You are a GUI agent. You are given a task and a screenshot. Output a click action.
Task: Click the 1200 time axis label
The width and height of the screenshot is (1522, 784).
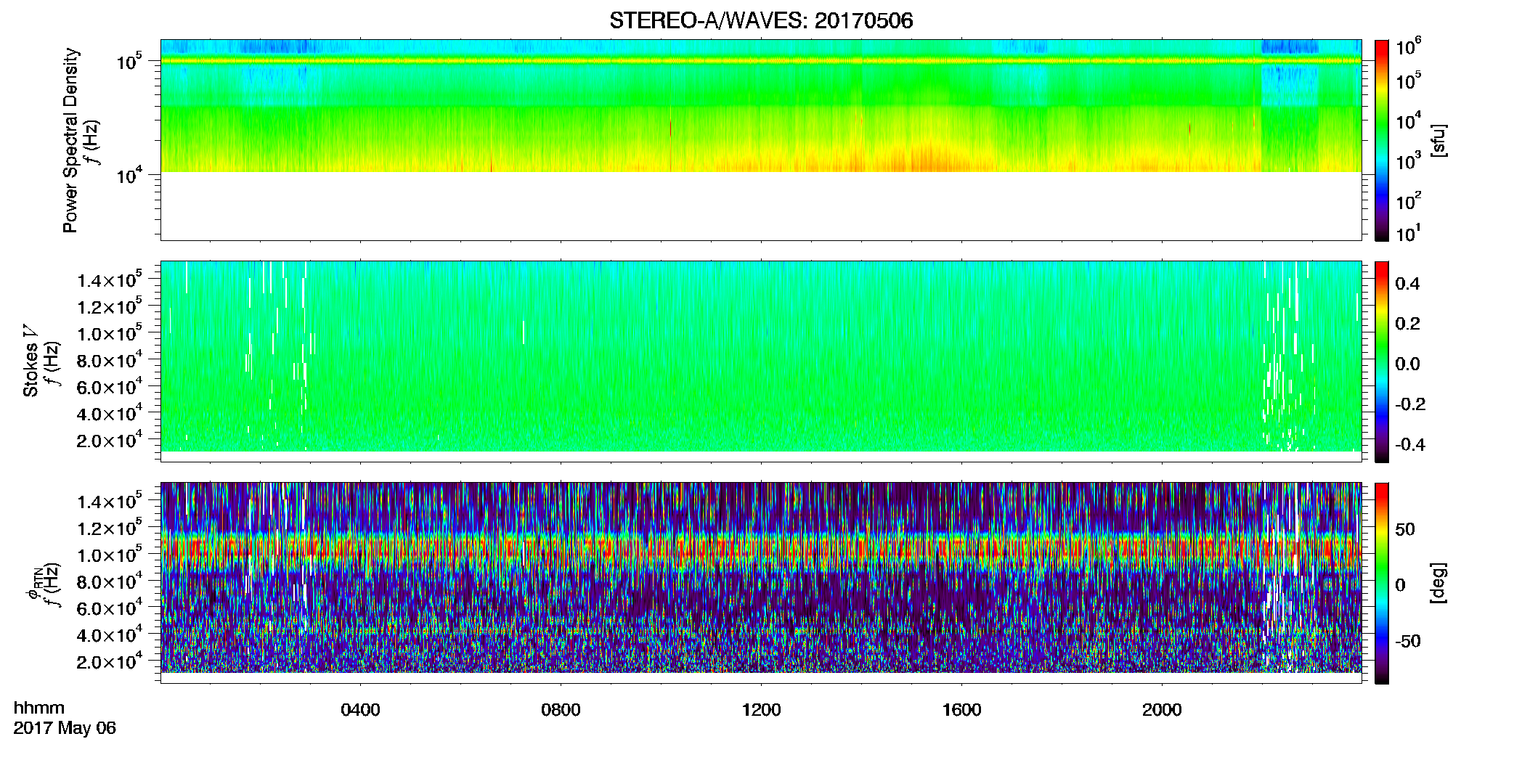pyautogui.click(x=761, y=710)
